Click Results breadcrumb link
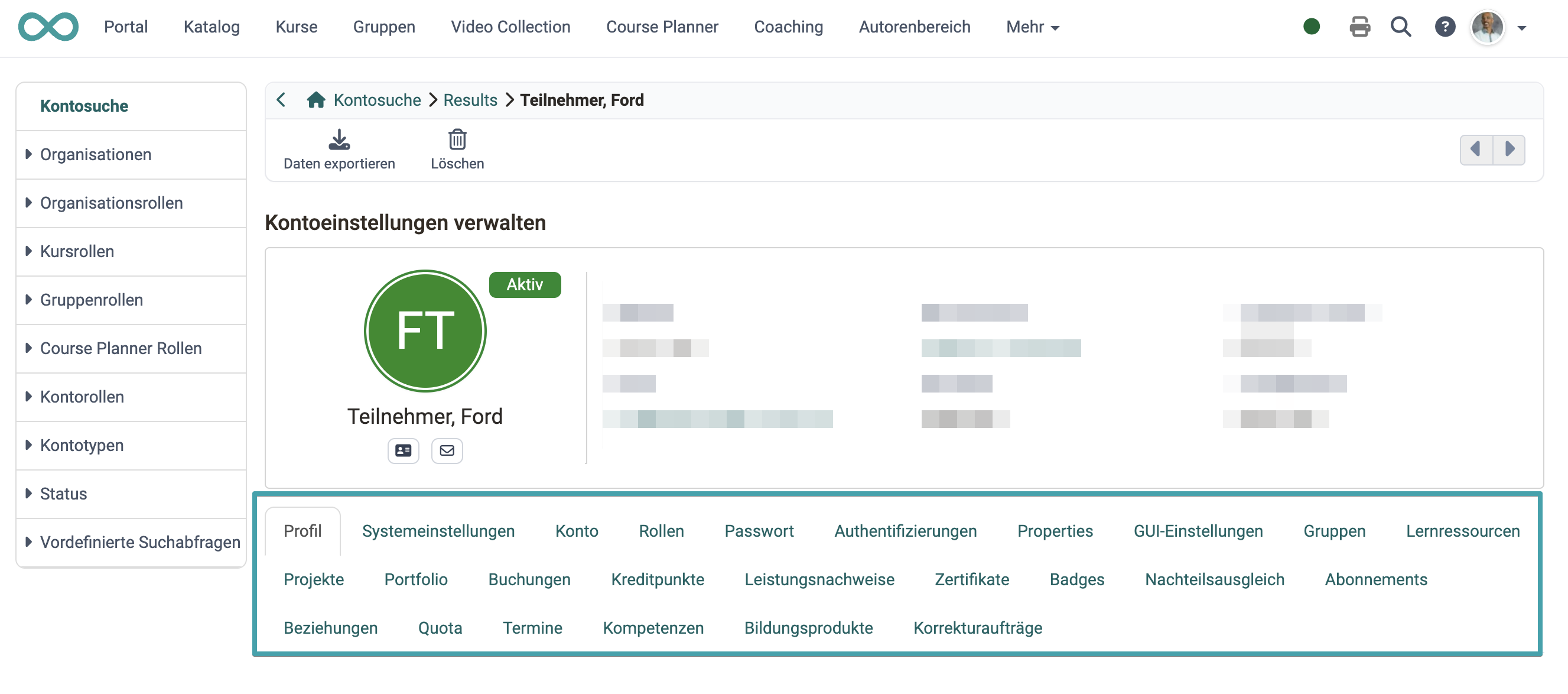Screen dimensions: 1568x694 470,100
